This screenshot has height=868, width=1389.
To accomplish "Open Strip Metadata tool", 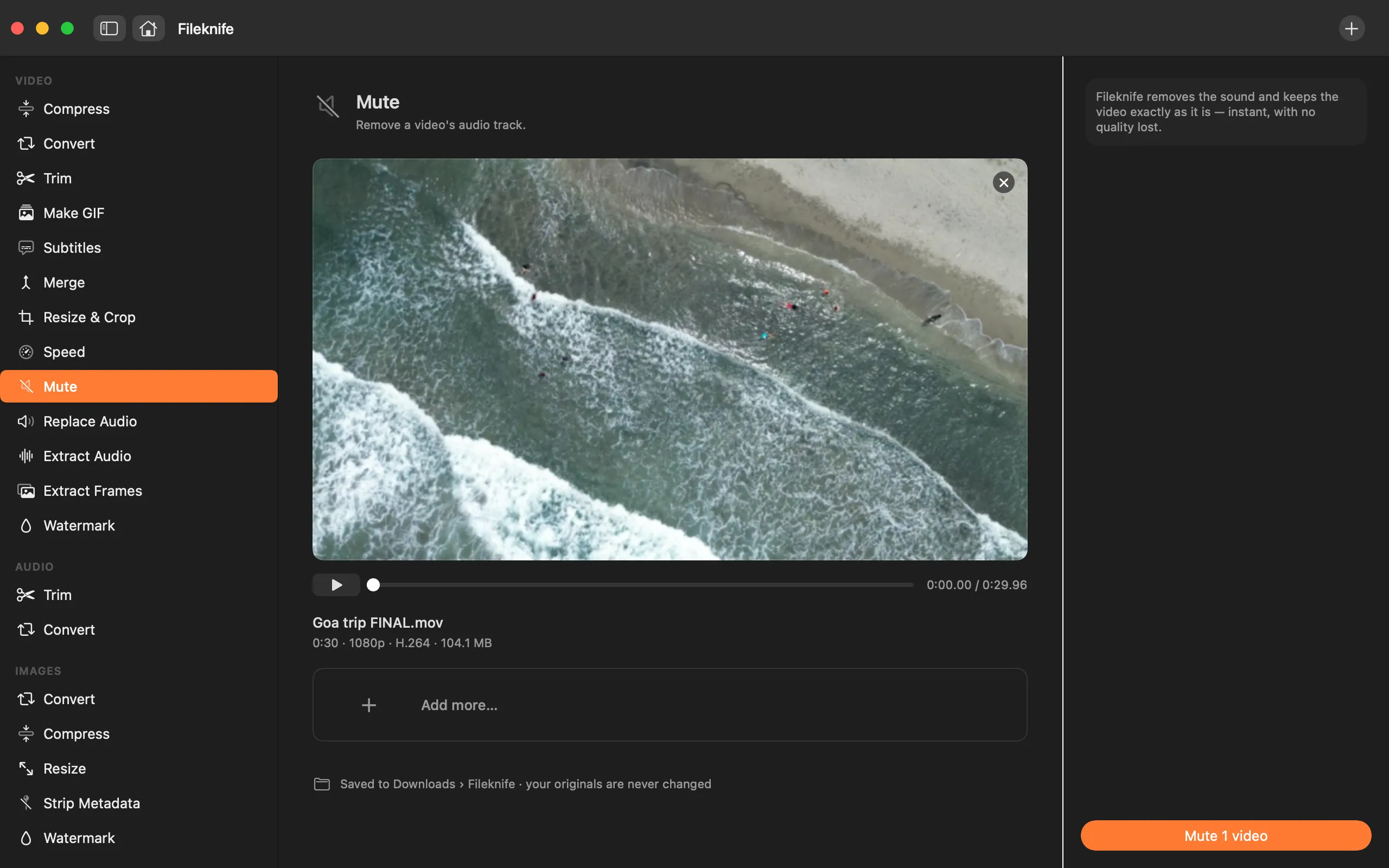I will click(139, 803).
